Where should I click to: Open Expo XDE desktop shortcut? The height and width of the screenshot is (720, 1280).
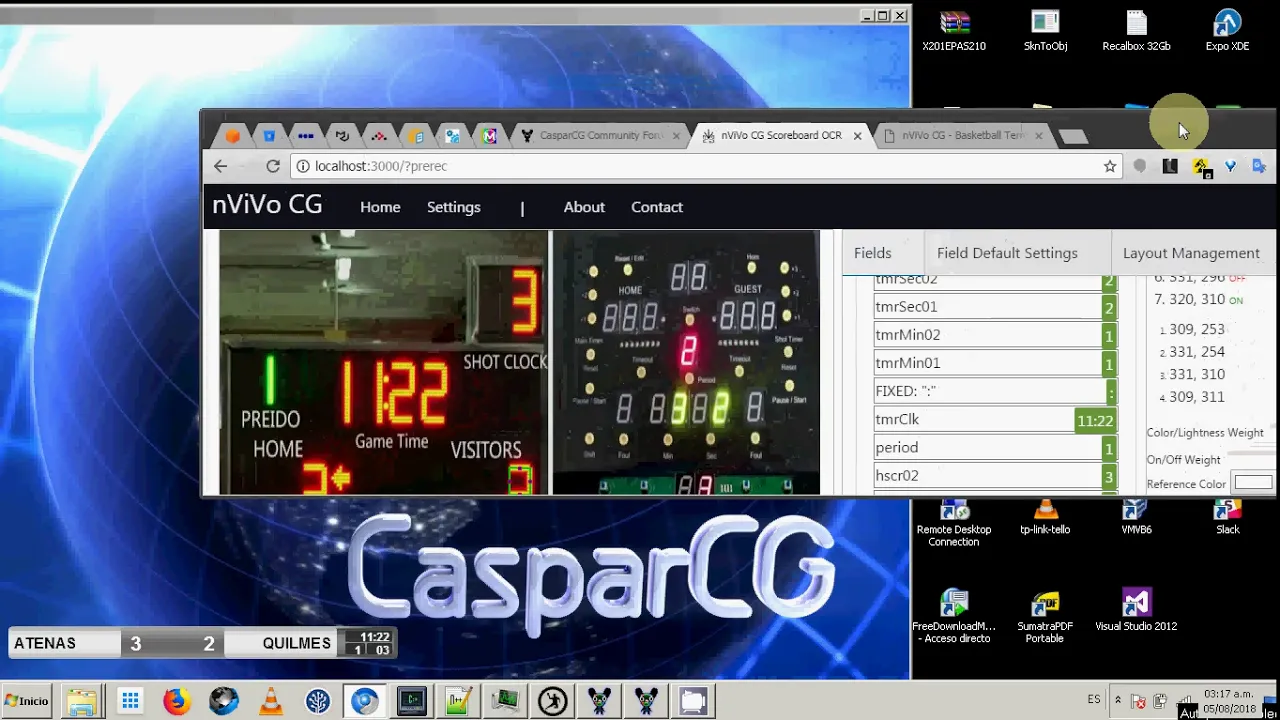[x=1227, y=31]
